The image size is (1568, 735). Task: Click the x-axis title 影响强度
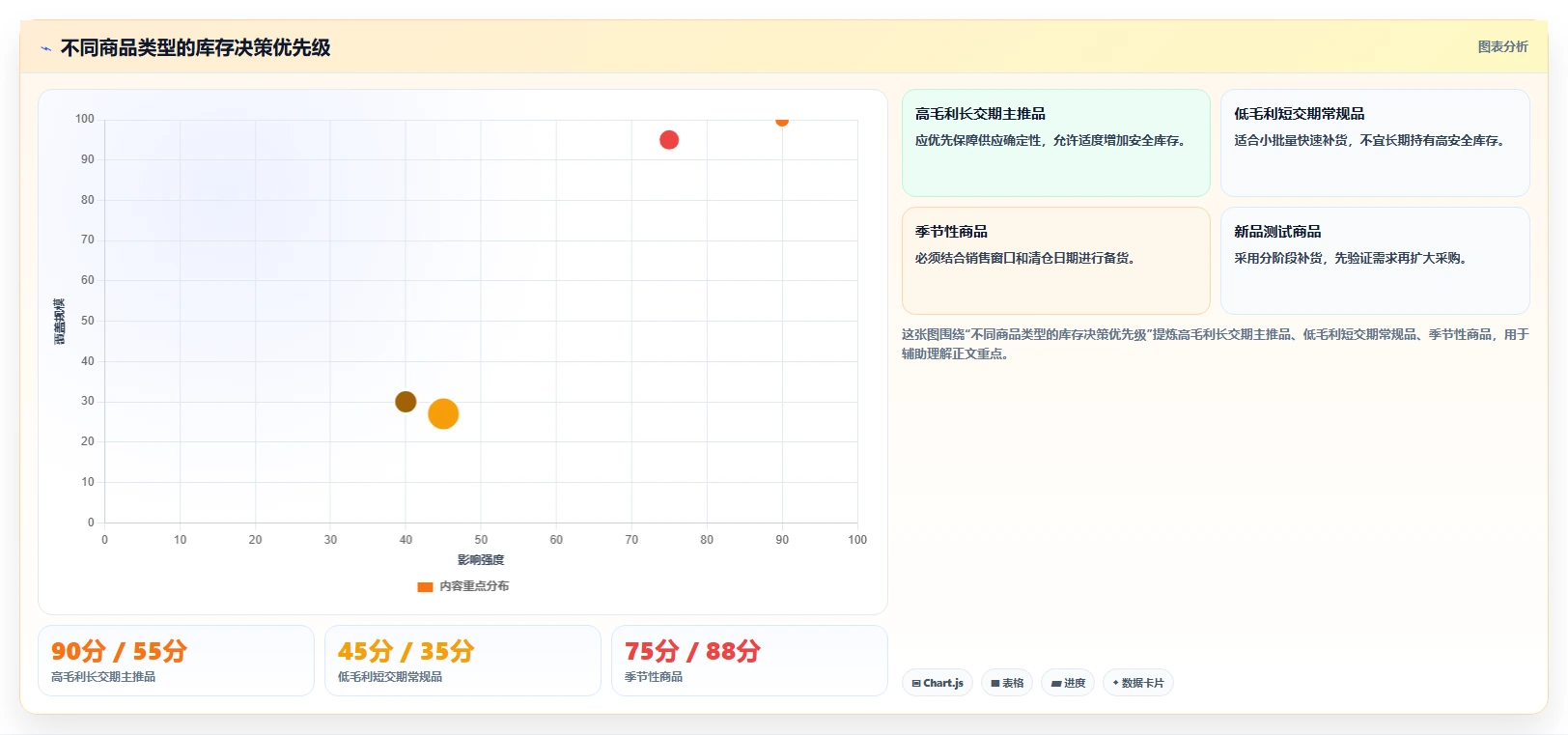[x=481, y=560]
